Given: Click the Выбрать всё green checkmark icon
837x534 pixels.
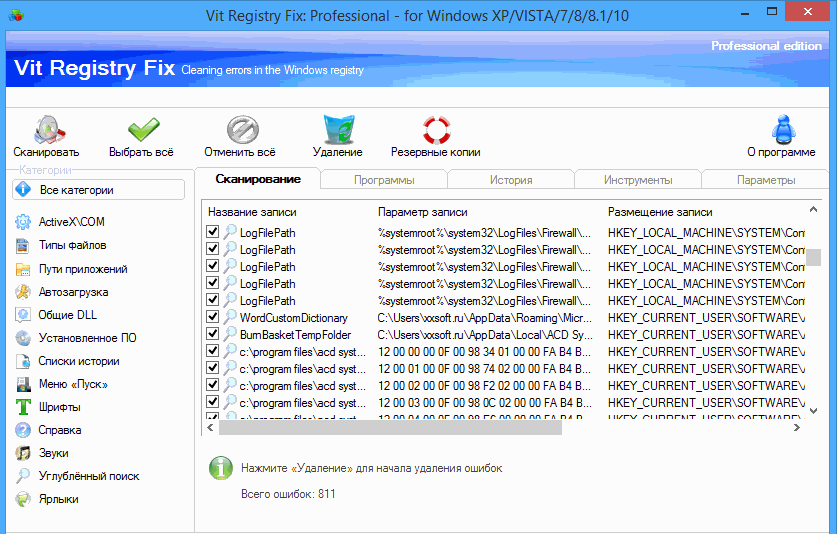Looking at the screenshot, I should point(143,130).
